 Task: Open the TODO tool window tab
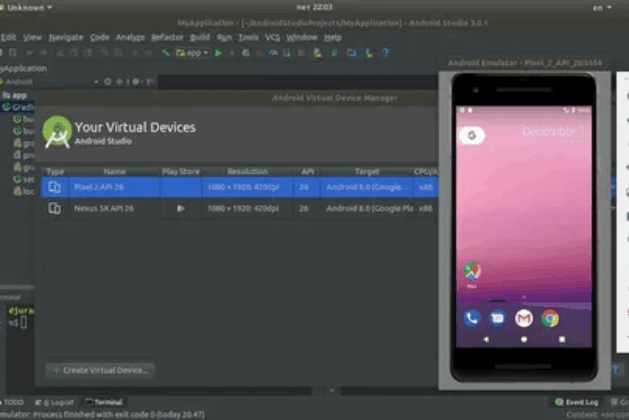point(13,402)
